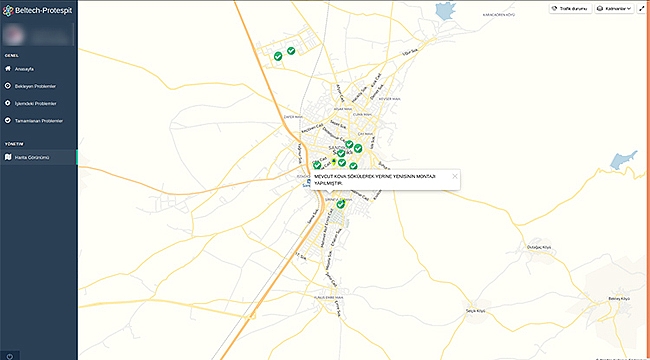Click the fullscreen expand arrows icon
This screenshot has height=360, width=650.
pos(643,8)
